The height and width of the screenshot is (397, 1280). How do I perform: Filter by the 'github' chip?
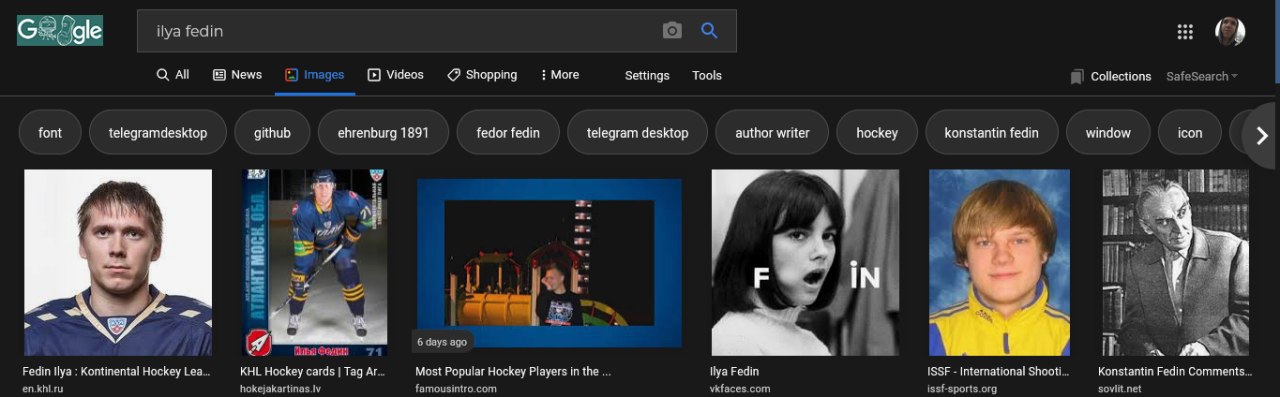pyautogui.click(x=272, y=132)
